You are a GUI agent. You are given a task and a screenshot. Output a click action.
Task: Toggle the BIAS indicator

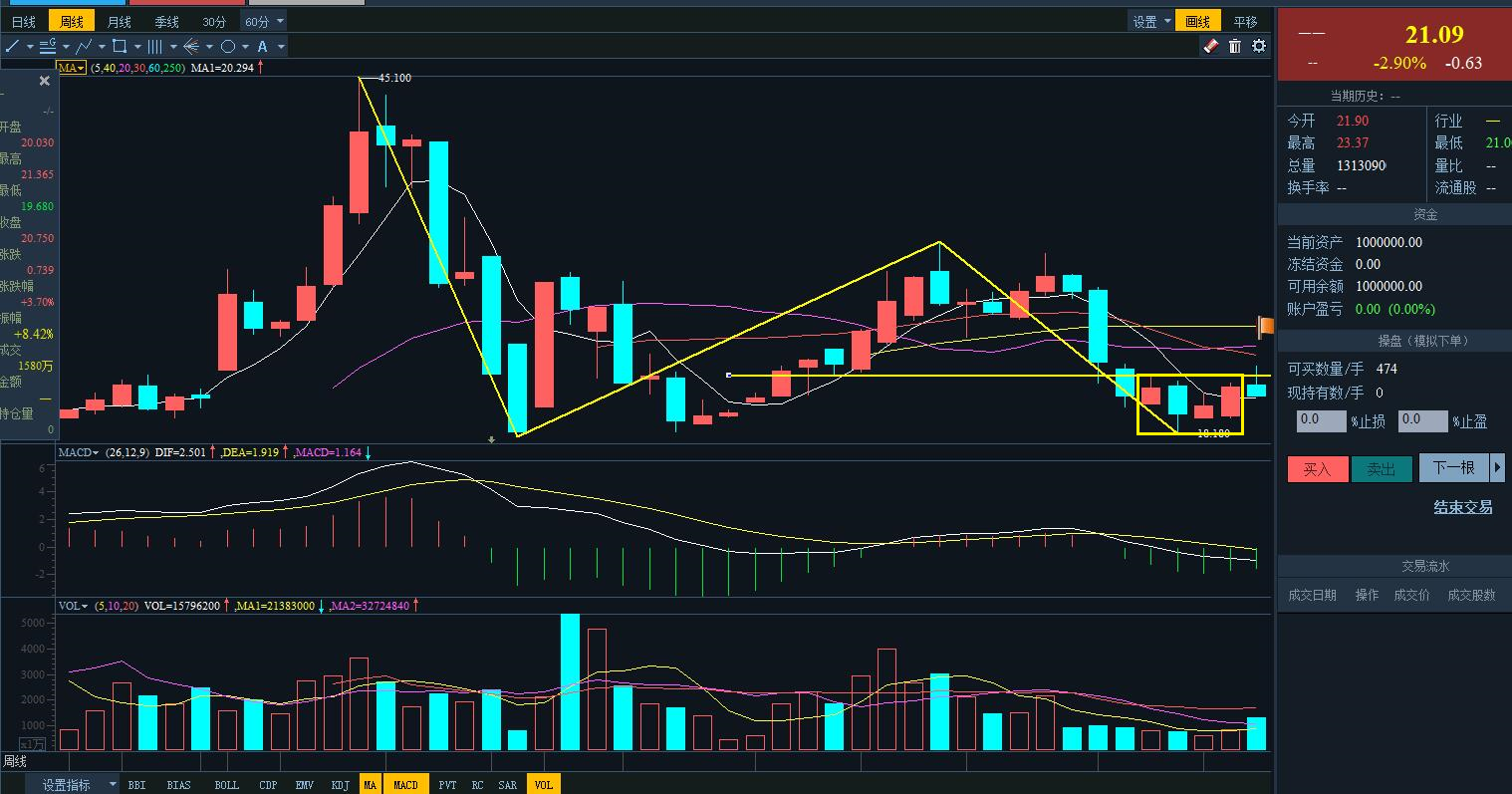click(178, 785)
